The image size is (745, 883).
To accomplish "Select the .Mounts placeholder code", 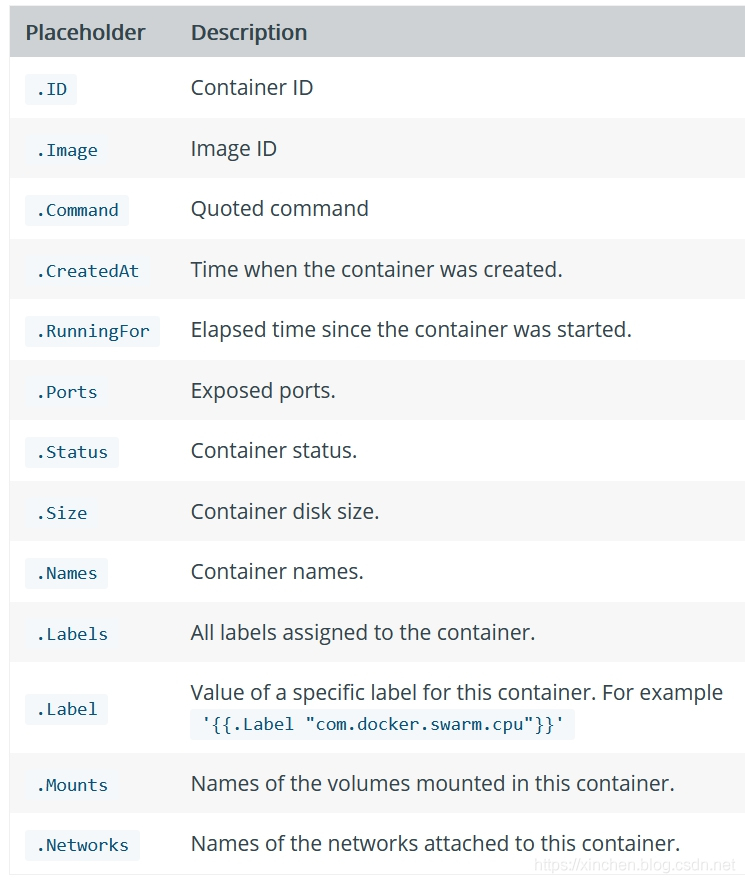I will (x=72, y=785).
